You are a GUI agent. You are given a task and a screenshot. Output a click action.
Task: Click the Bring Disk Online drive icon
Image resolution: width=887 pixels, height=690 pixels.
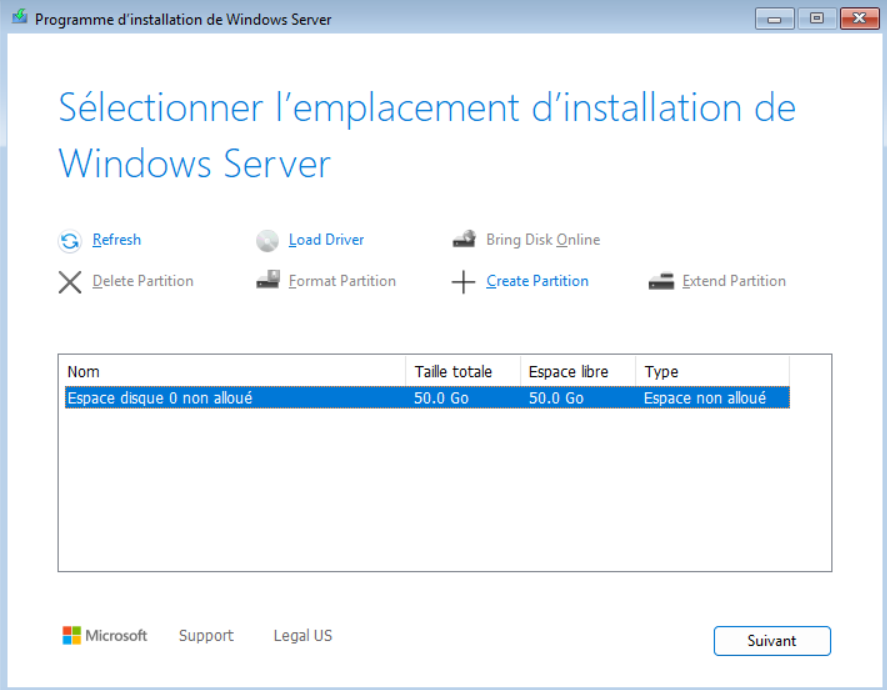[x=464, y=240]
